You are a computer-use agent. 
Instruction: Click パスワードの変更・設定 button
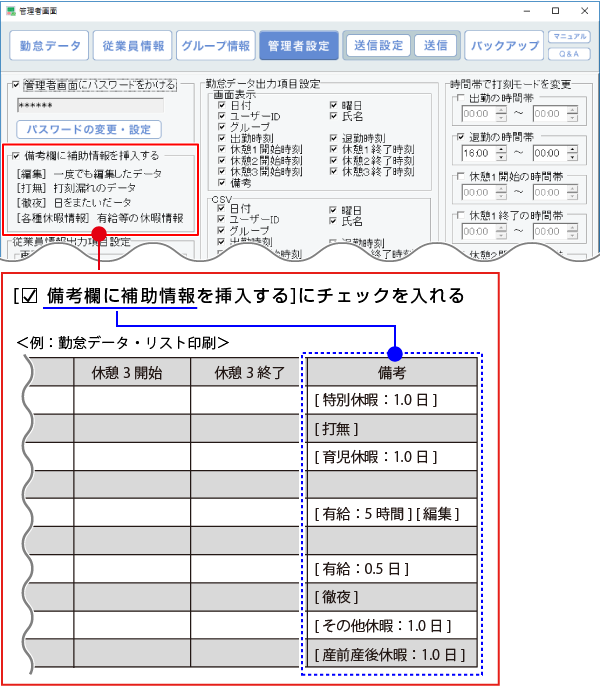click(89, 130)
